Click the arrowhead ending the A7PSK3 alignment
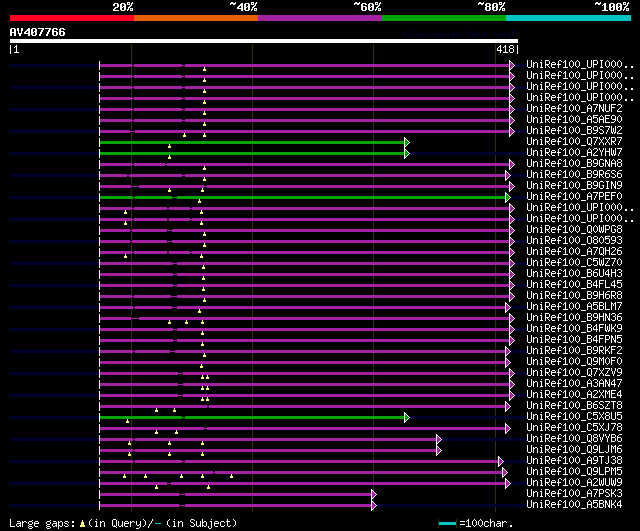 [374, 495]
